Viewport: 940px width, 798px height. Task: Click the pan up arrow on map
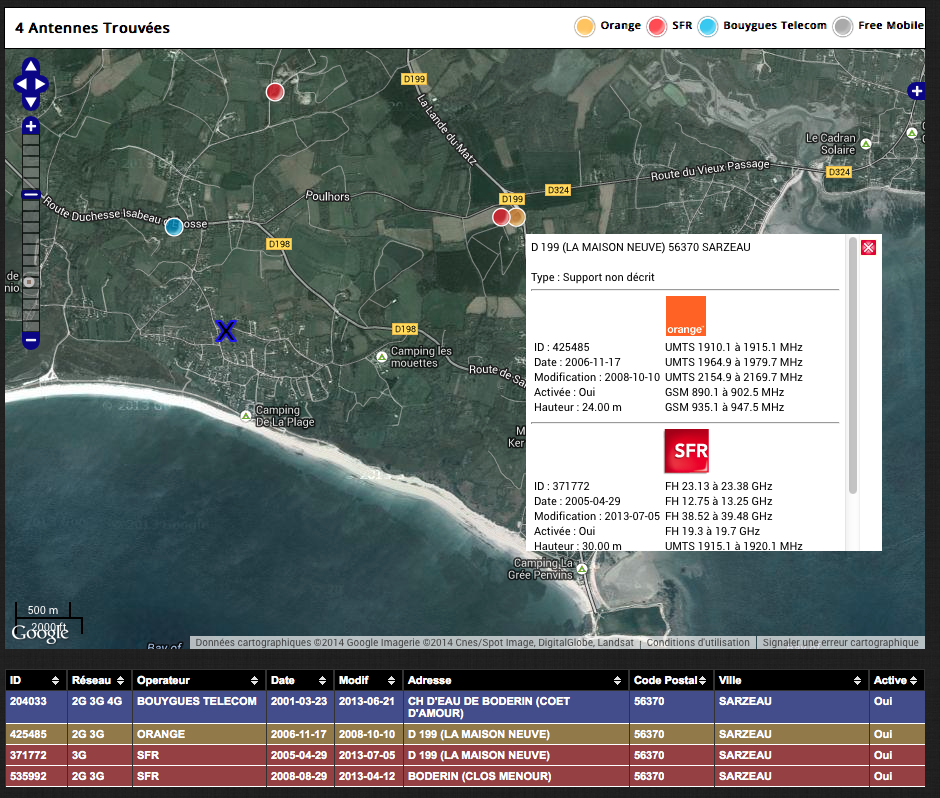[x=30, y=66]
